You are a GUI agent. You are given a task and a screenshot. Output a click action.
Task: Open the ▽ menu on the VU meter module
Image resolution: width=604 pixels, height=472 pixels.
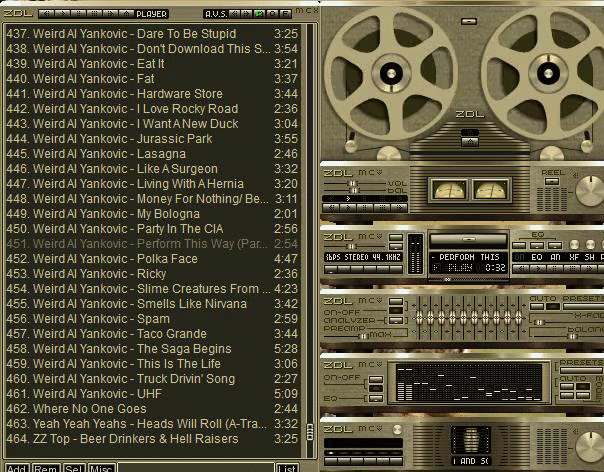[x=379, y=173]
